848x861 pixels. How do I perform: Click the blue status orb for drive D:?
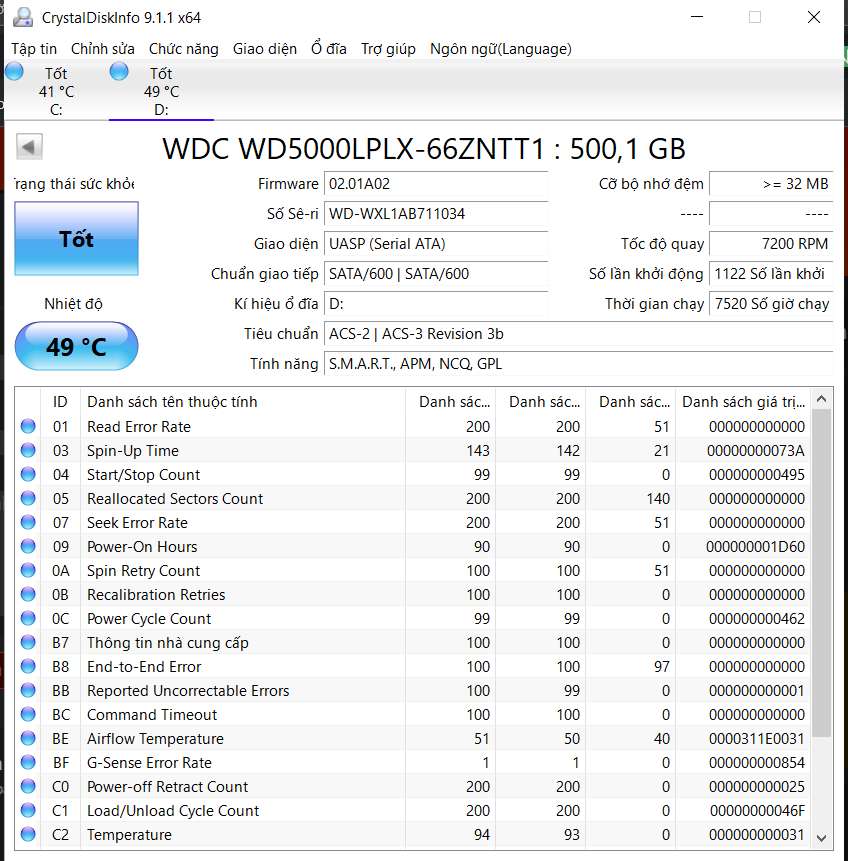click(x=119, y=71)
